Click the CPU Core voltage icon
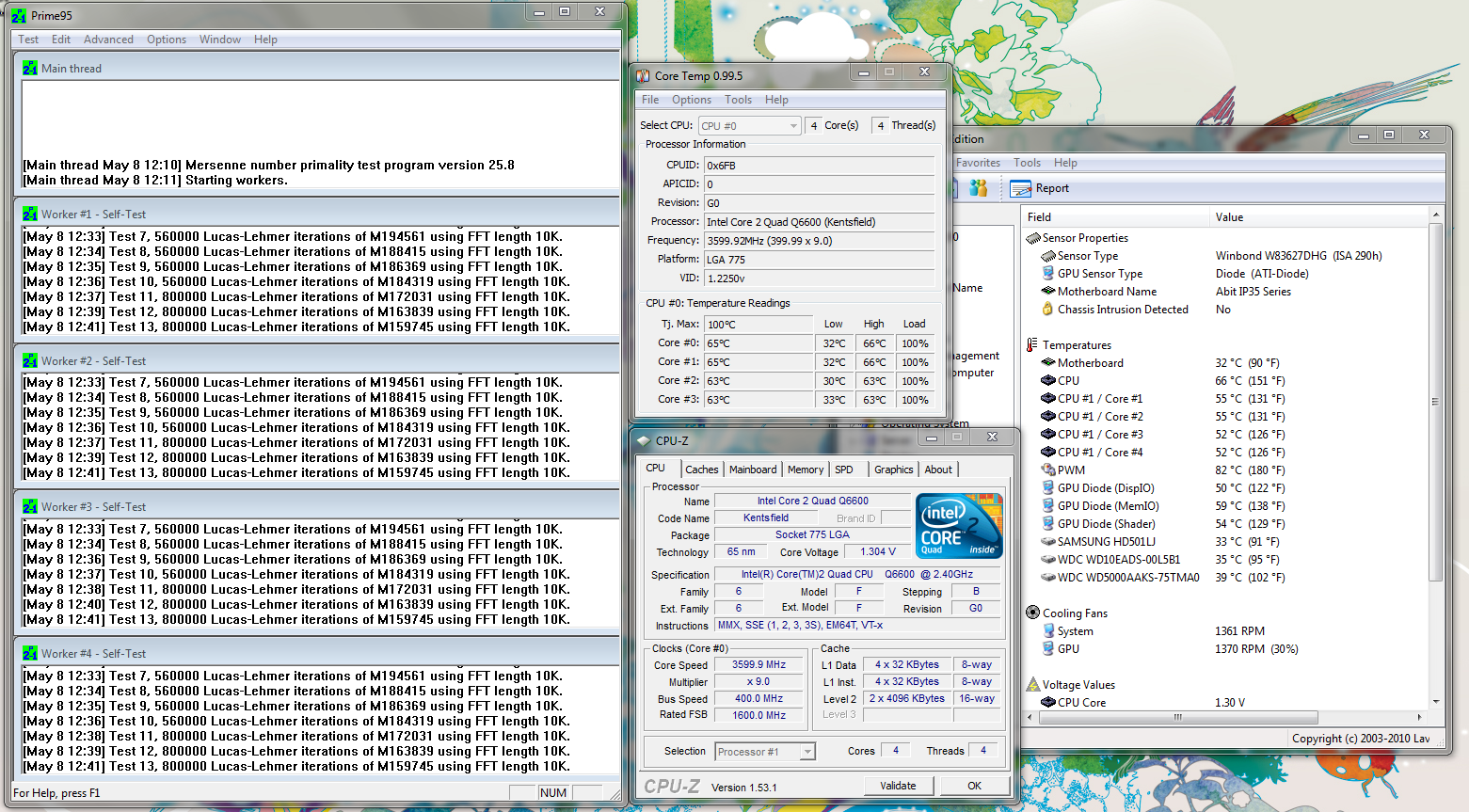1469x812 pixels. tap(1048, 702)
